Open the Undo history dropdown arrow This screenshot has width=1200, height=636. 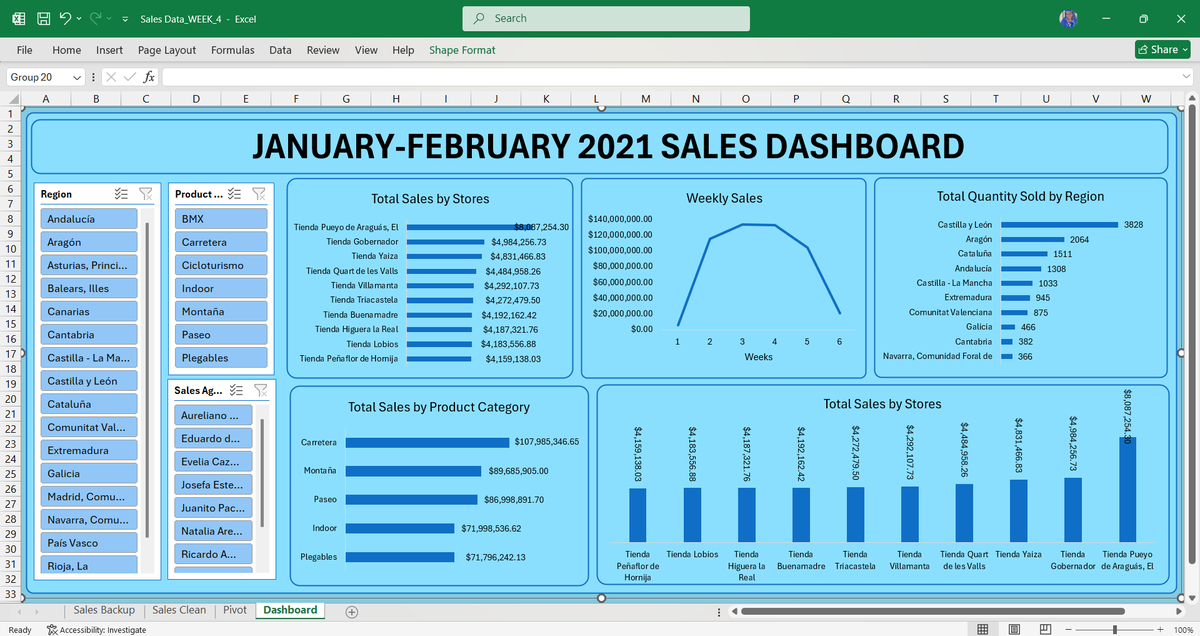click(79, 19)
